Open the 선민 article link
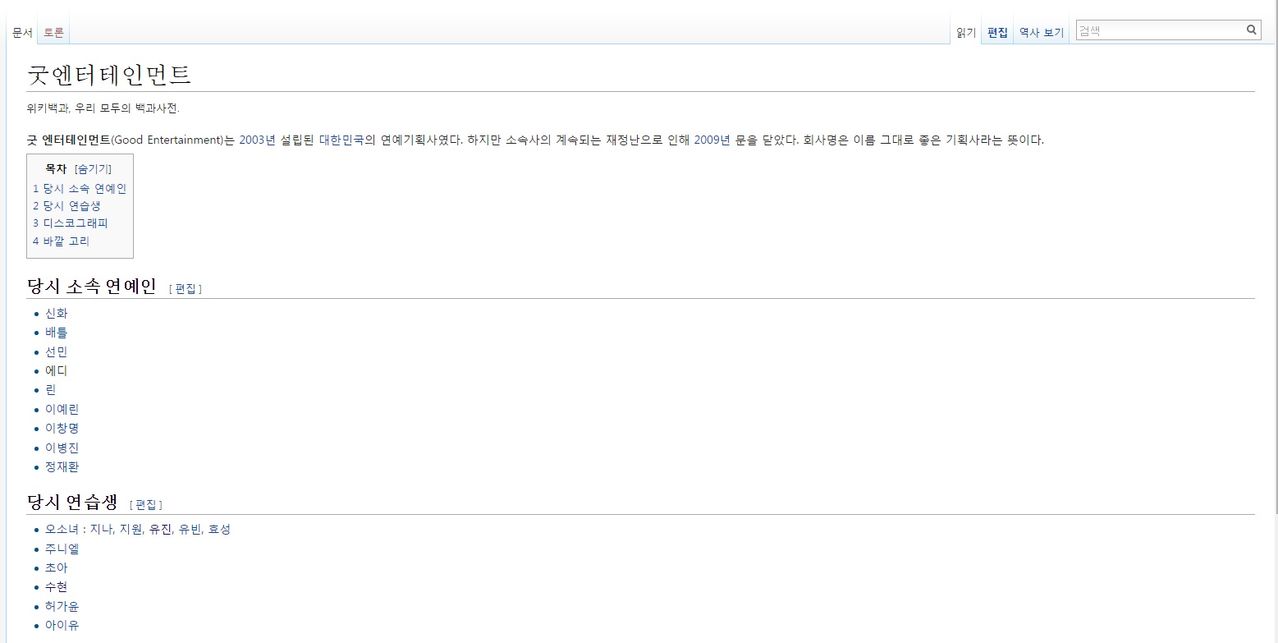Screen dimensions: 1278x643 56,352
